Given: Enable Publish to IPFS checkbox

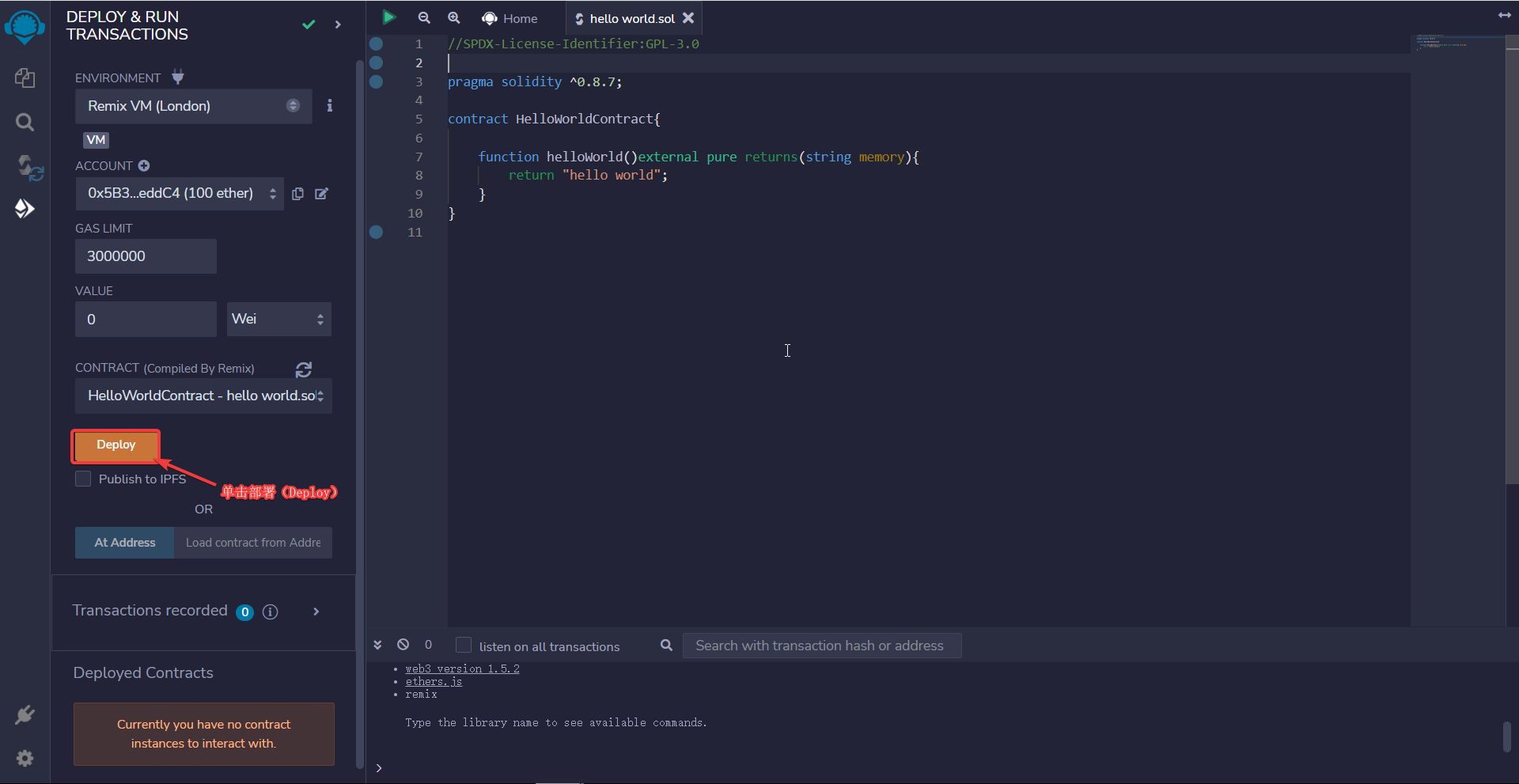Looking at the screenshot, I should pos(83,479).
